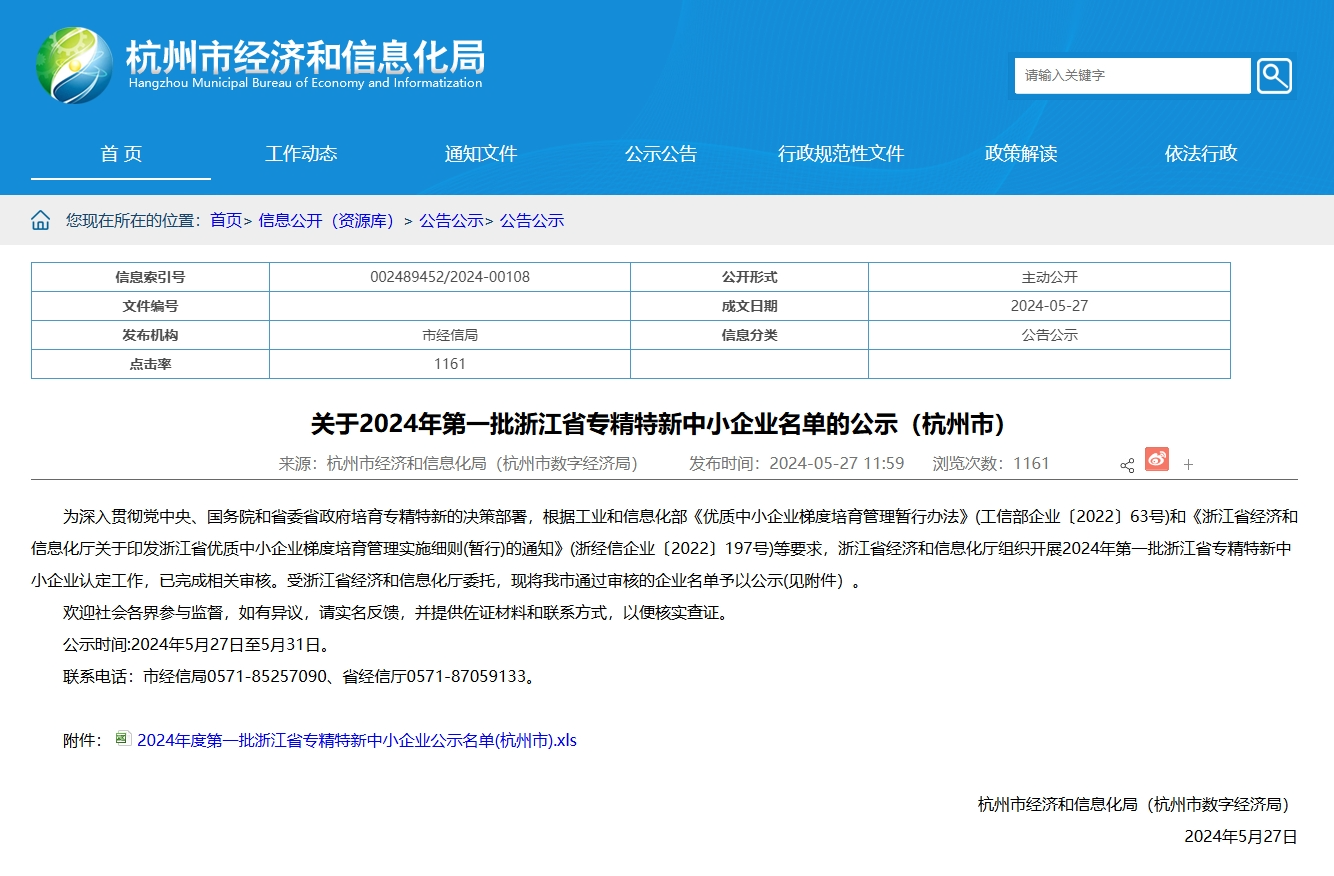
Task: Go to 通知文件 section
Action: 481,154
